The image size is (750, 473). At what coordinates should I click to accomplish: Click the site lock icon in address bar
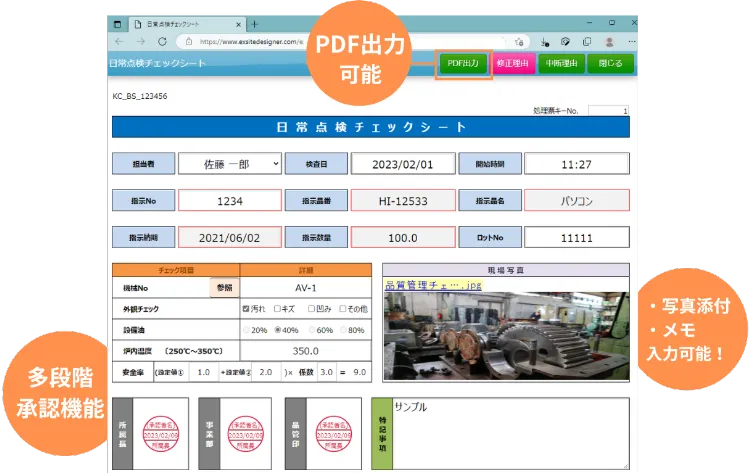(188, 41)
